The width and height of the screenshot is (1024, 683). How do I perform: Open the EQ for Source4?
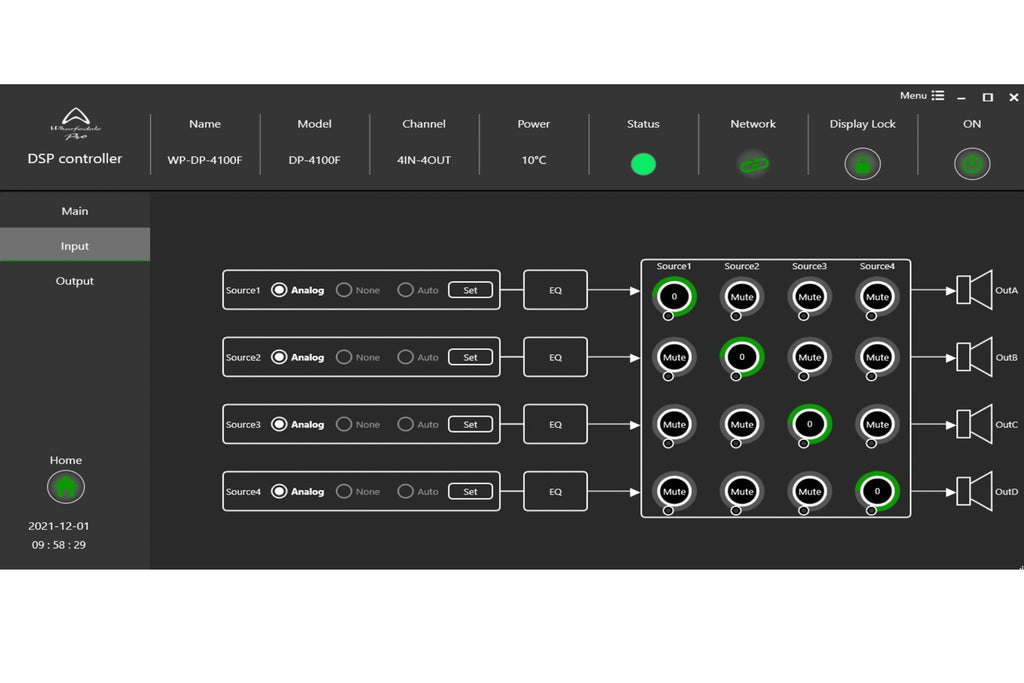[555, 491]
